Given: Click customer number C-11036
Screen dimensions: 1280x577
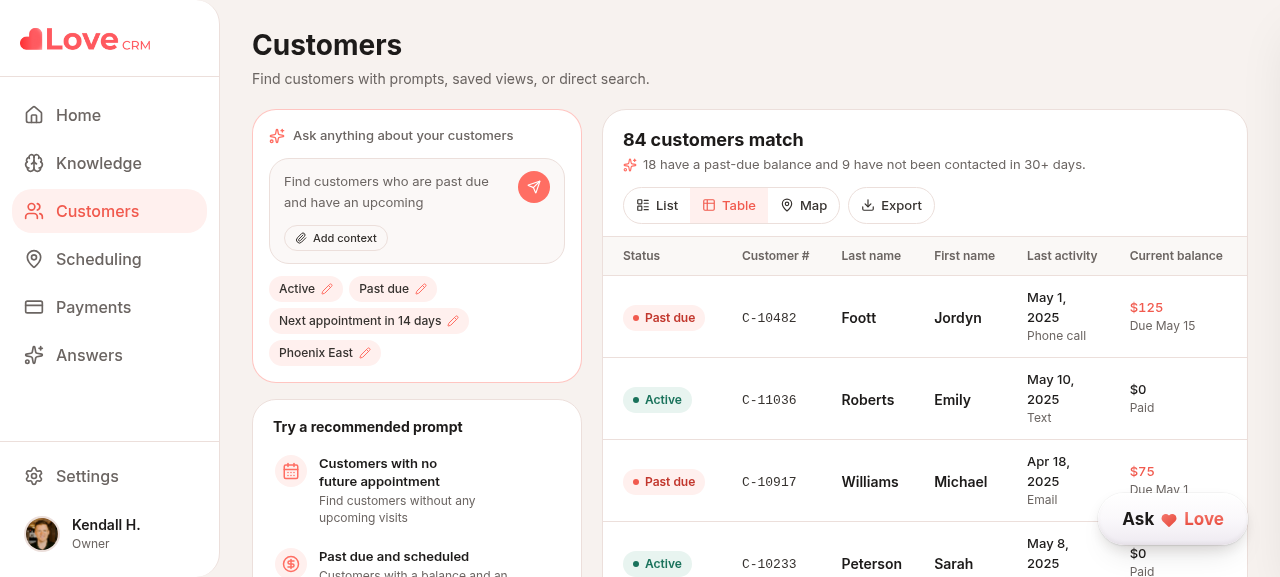Looking at the screenshot, I should (769, 400).
